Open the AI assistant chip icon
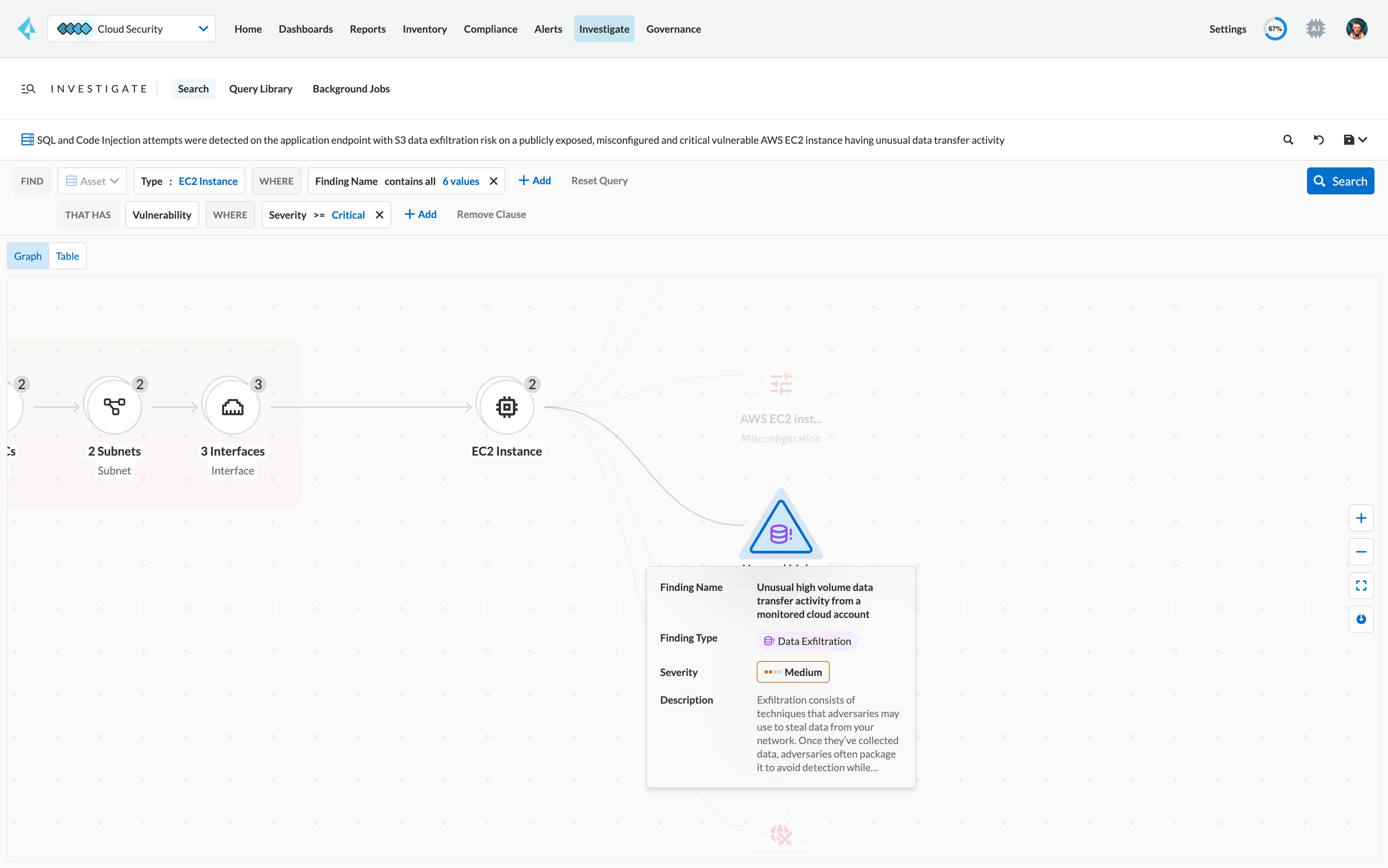The width and height of the screenshot is (1388, 868). pos(1315,29)
